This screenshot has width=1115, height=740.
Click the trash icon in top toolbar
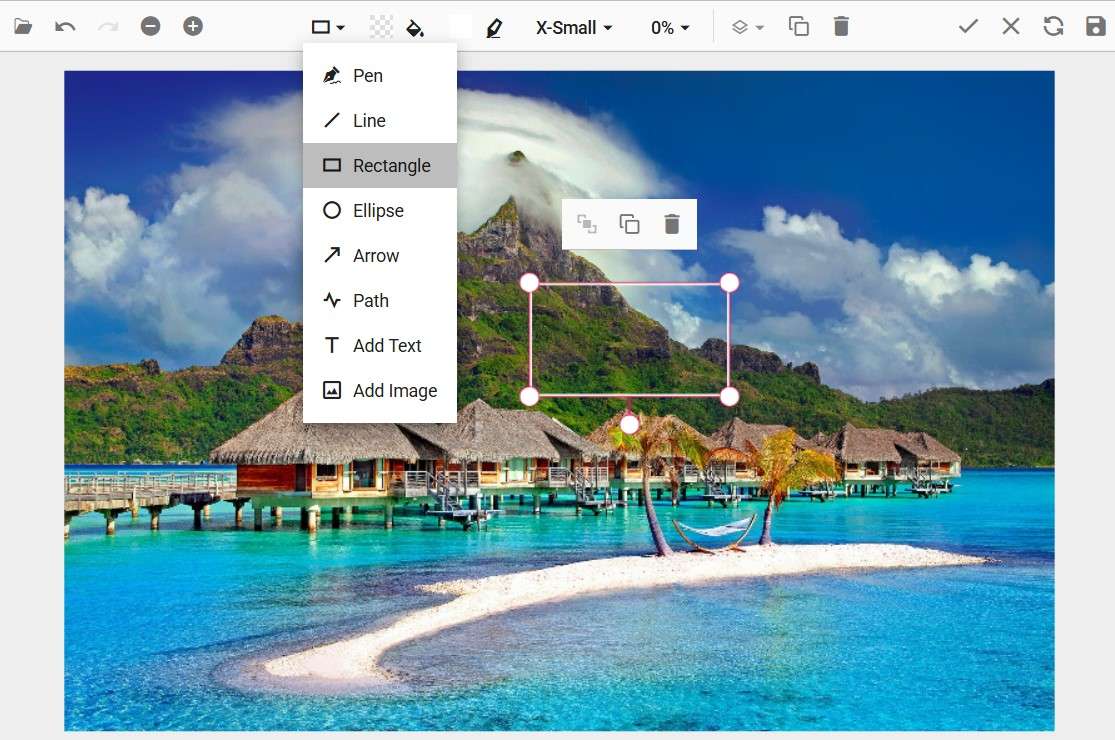point(841,27)
